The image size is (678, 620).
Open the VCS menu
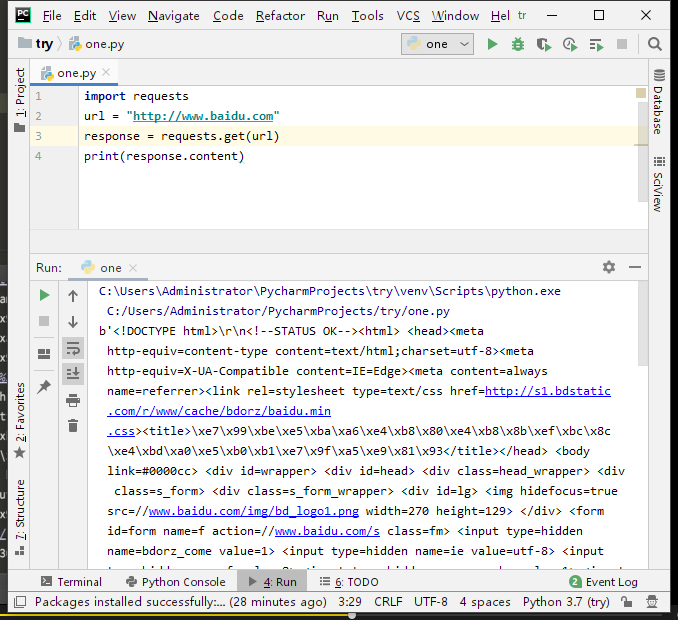point(408,16)
